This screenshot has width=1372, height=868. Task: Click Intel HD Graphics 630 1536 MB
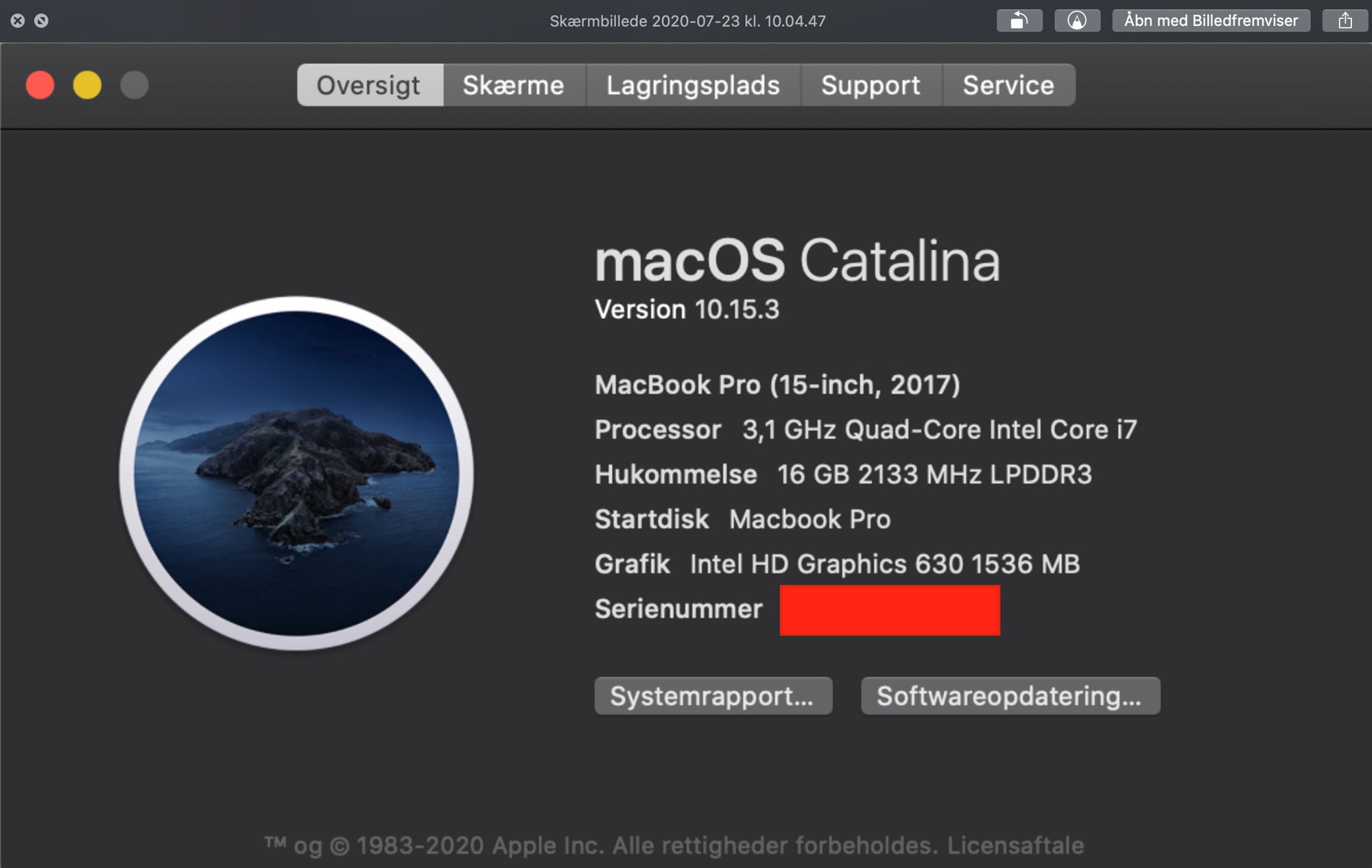(885, 564)
